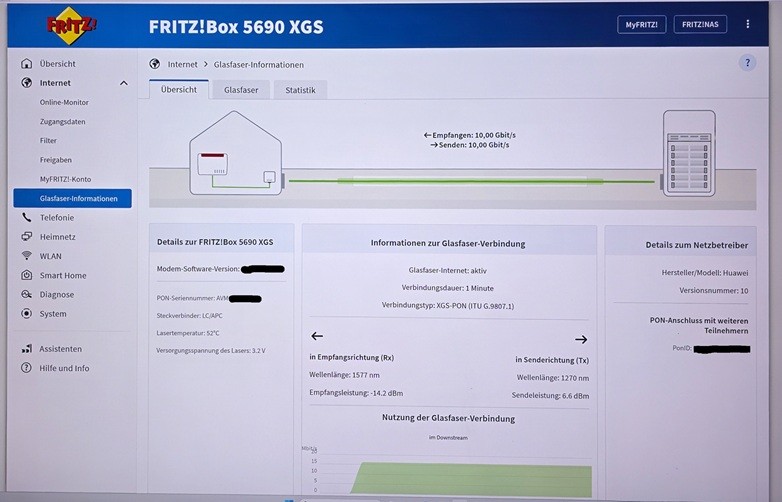
Task: Click the Telefonie phone icon
Action: (x=27, y=217)
